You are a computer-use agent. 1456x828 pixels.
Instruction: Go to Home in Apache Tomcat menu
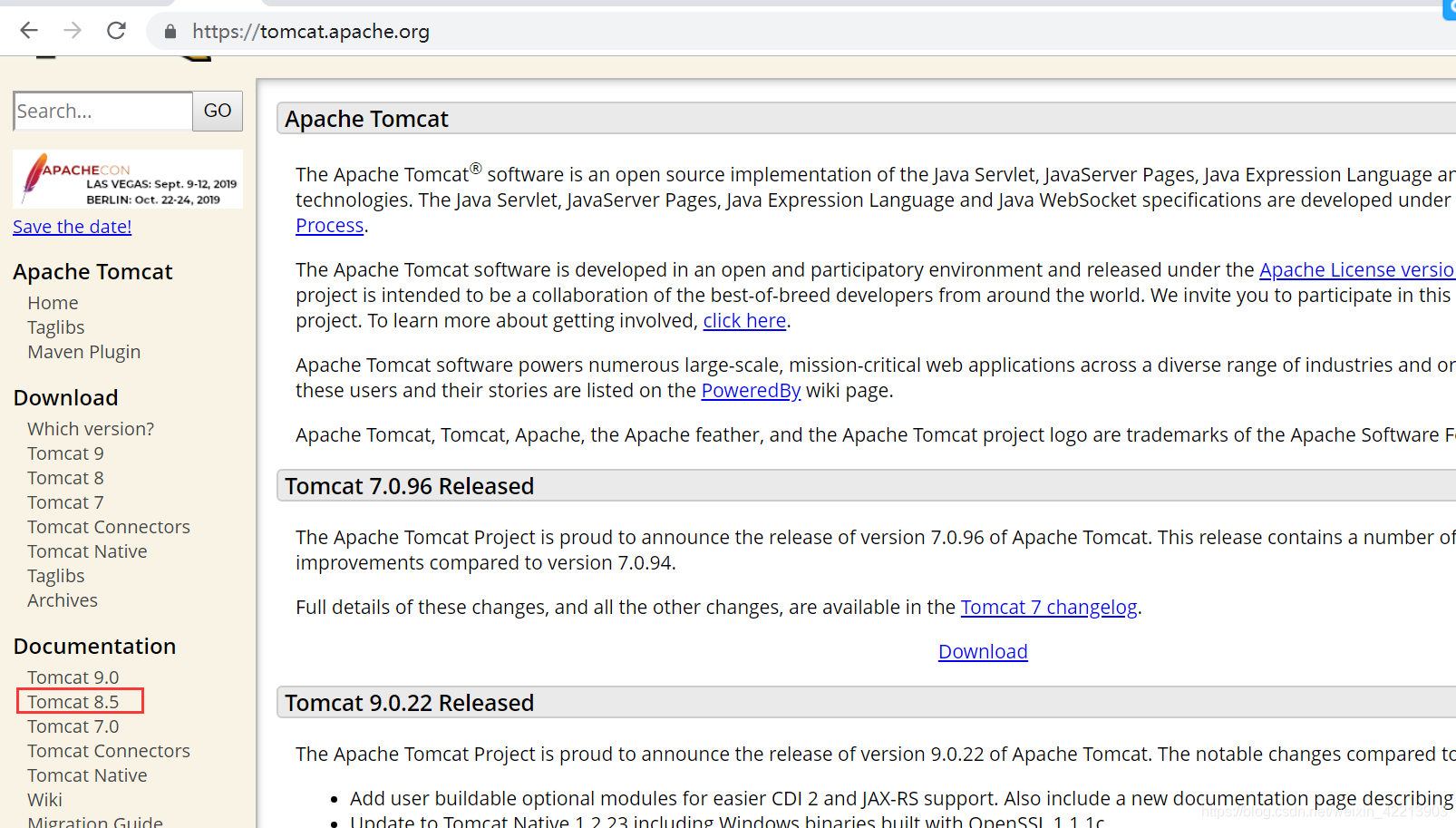point(53,303)
